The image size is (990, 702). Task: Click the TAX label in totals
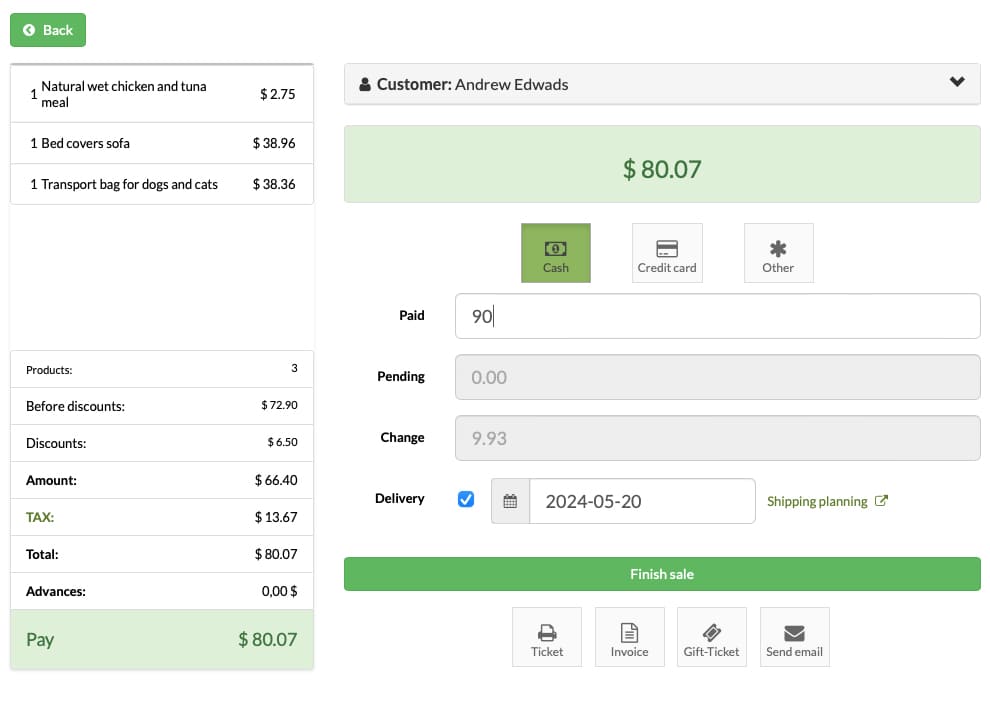(40, 517)
